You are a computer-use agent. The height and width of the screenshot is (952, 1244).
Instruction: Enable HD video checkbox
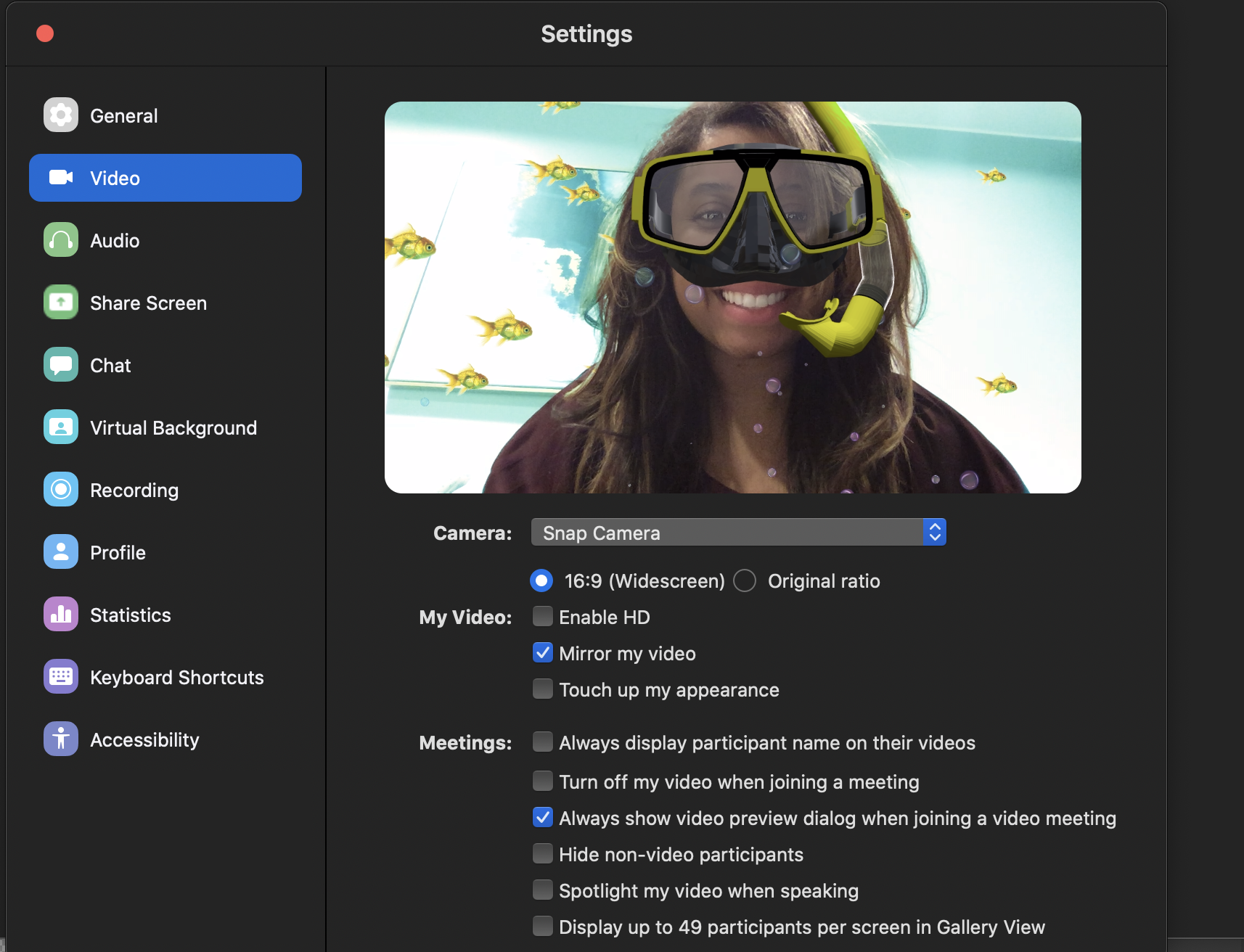pos(542,616)
